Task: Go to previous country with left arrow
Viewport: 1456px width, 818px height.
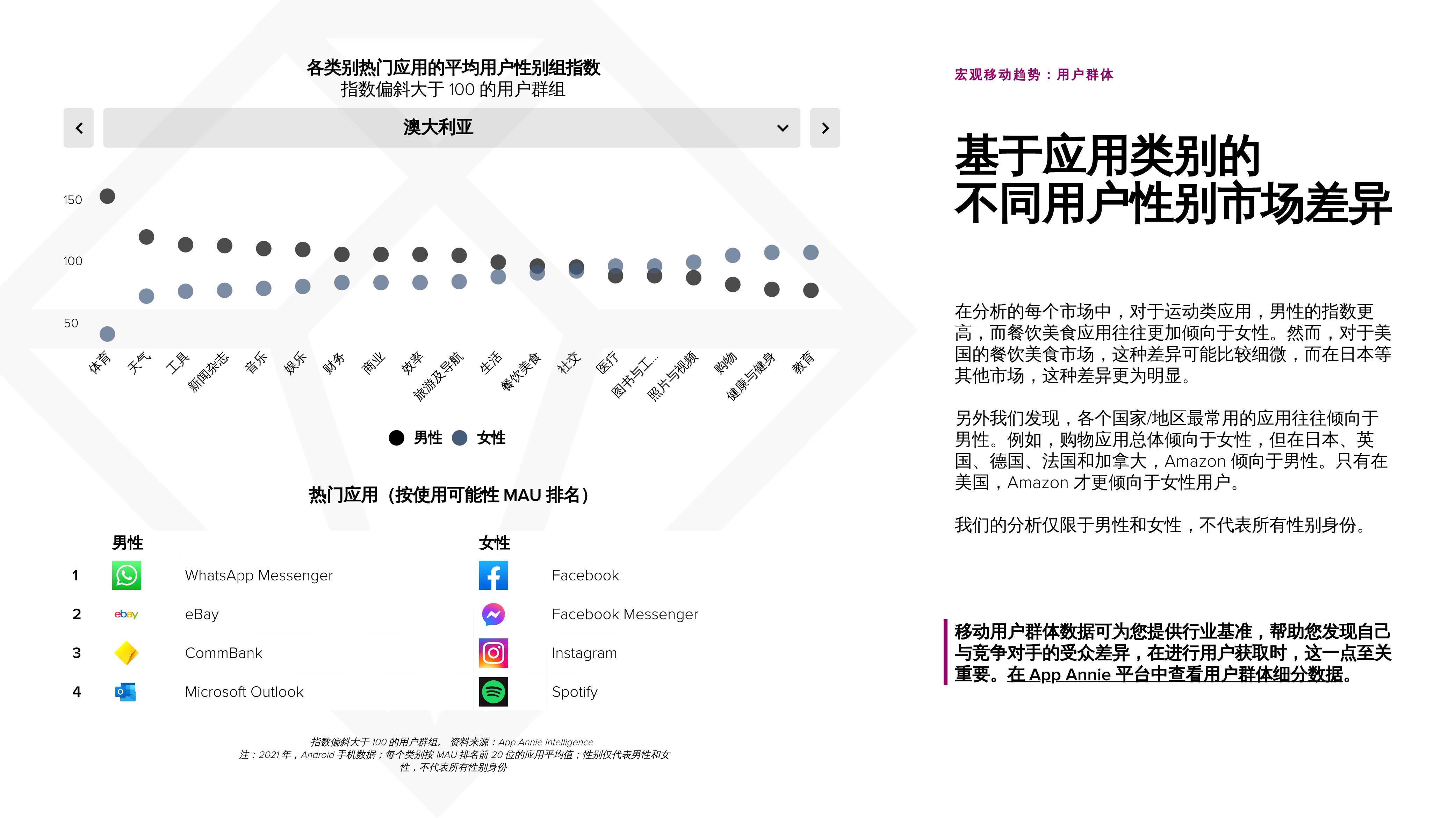Action: click(79, 128)
